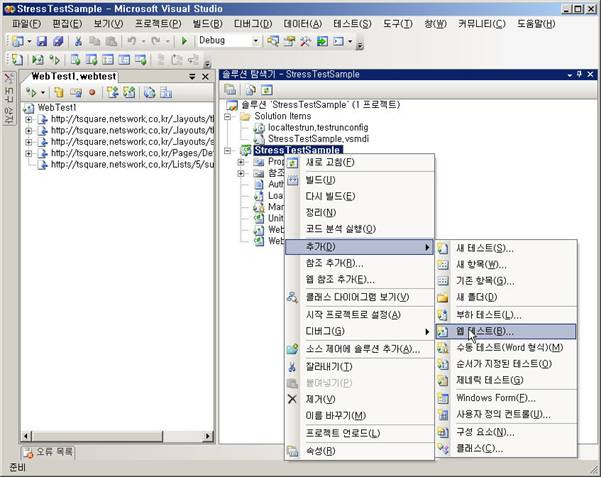Choose 수동 테스트(Word 형식) submenu entry
The width and height of the screenshot is (601, 477).
pos(506,347)
